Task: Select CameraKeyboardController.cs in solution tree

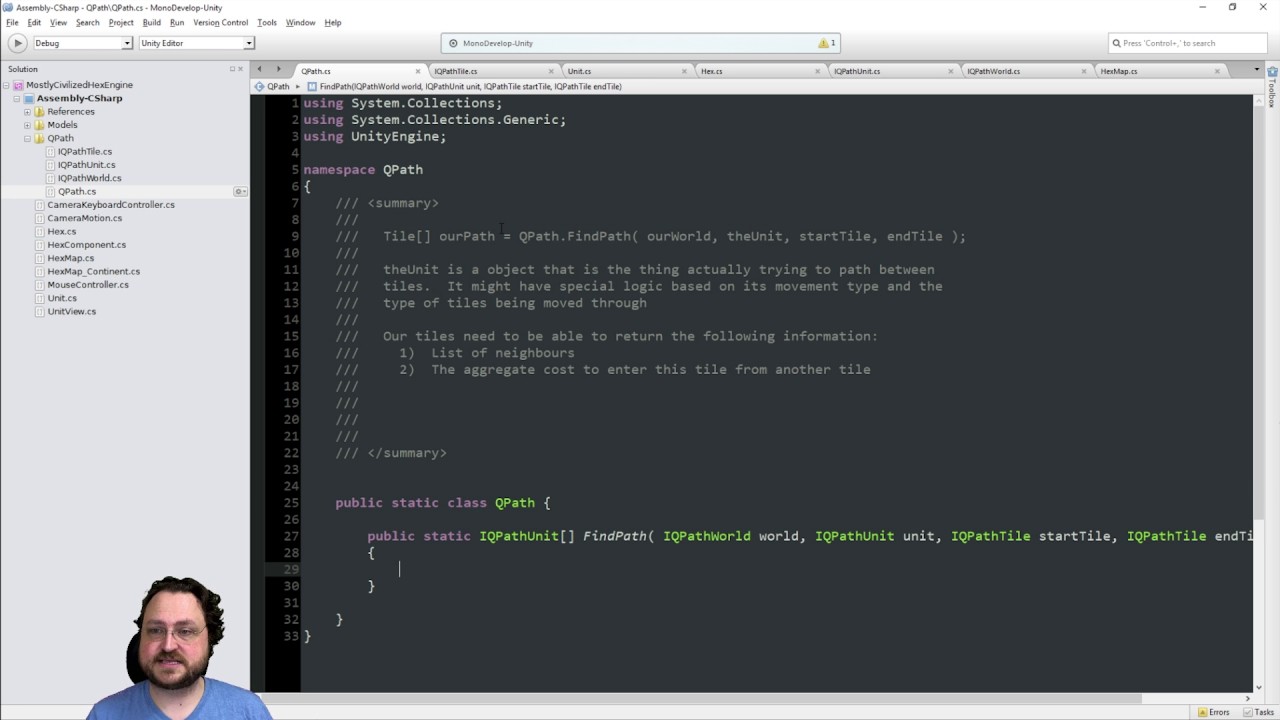Action: coord(111,205)
